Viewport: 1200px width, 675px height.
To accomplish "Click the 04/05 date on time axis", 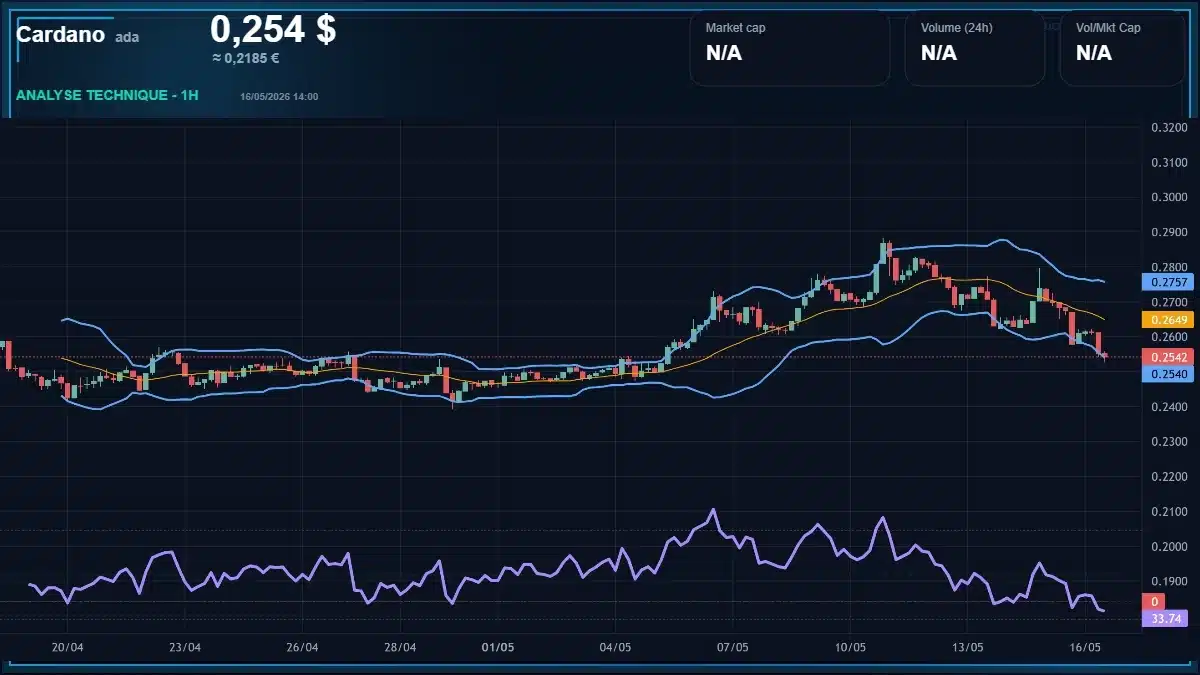I will [x=615, y=648].
